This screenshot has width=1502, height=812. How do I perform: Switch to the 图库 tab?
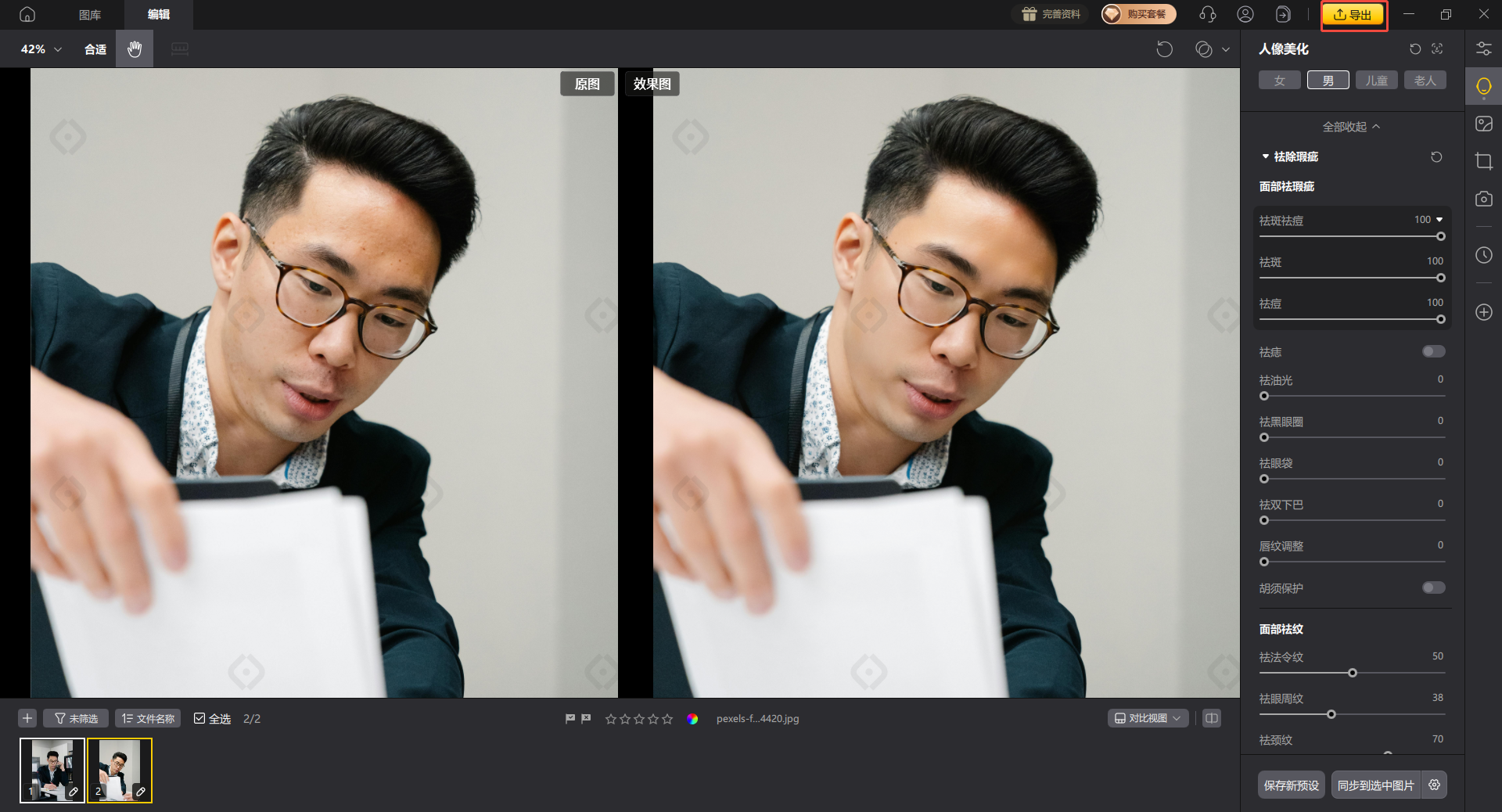[x=89, y=14]
